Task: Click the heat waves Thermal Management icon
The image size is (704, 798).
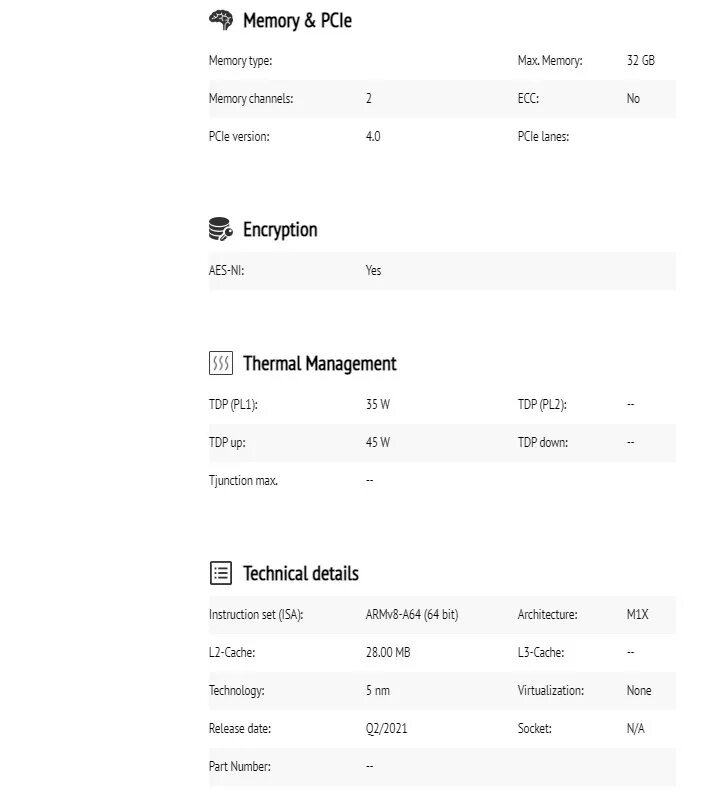Action: point(220,363)
